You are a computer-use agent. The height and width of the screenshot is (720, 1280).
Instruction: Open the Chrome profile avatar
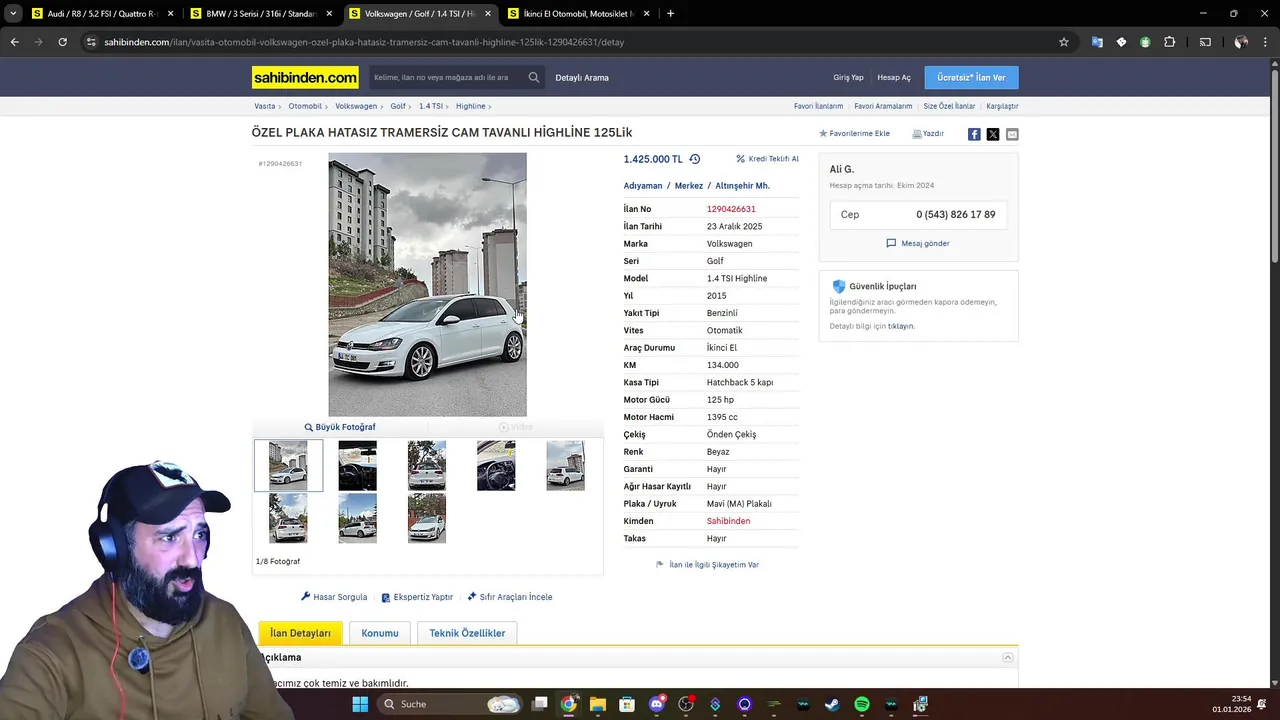1241,42
